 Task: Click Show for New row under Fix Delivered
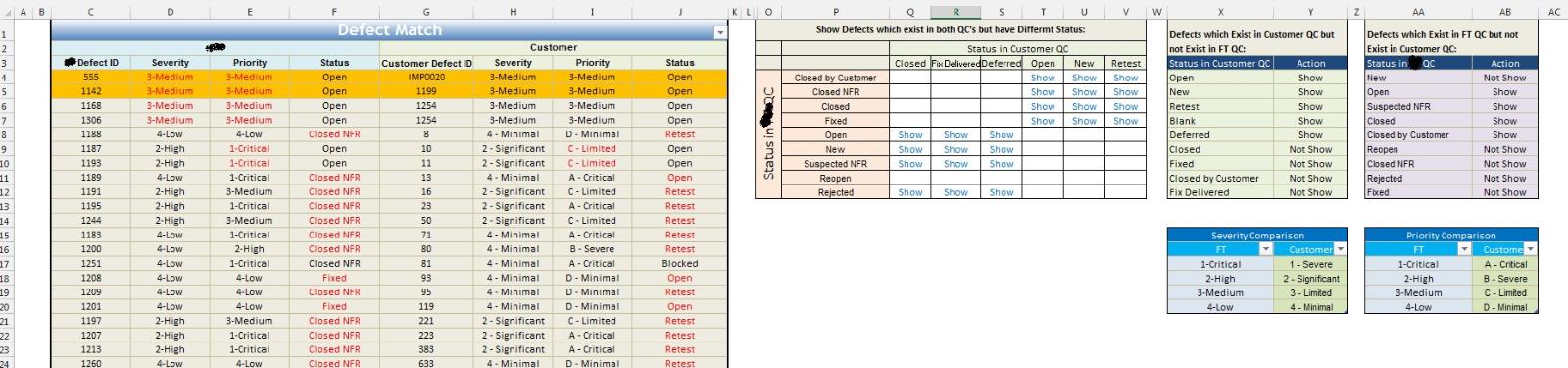click(x=955, y=149)
